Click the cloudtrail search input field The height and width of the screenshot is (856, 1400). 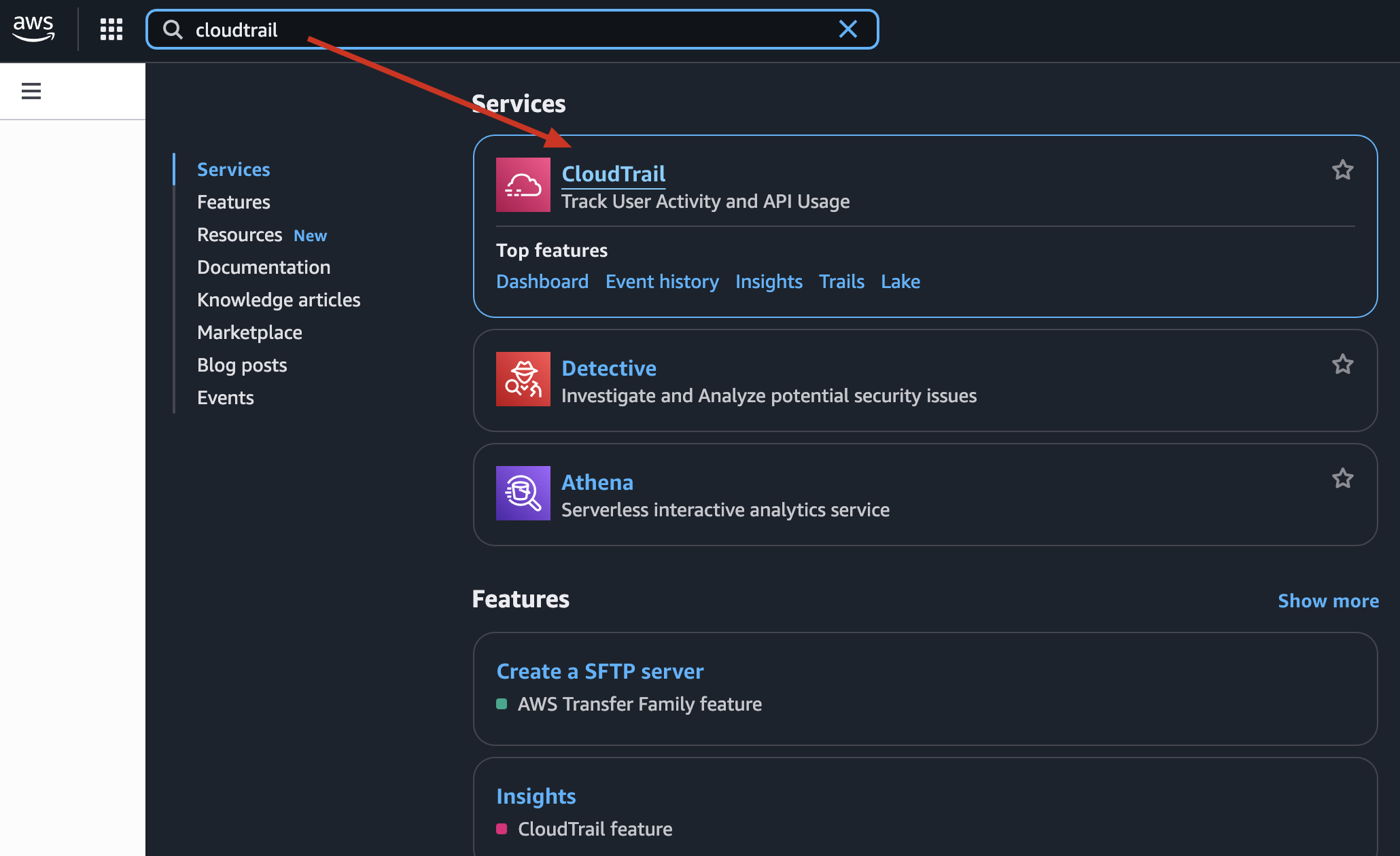(x=503, y=30)
